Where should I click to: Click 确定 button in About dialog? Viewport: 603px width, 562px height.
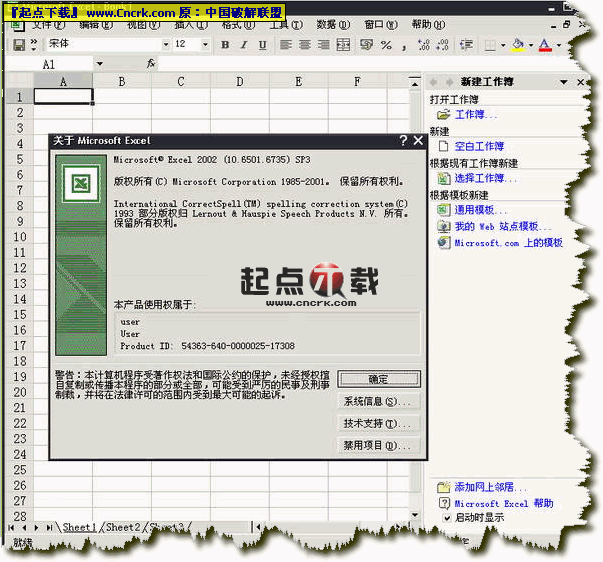[x=379, y=379]
